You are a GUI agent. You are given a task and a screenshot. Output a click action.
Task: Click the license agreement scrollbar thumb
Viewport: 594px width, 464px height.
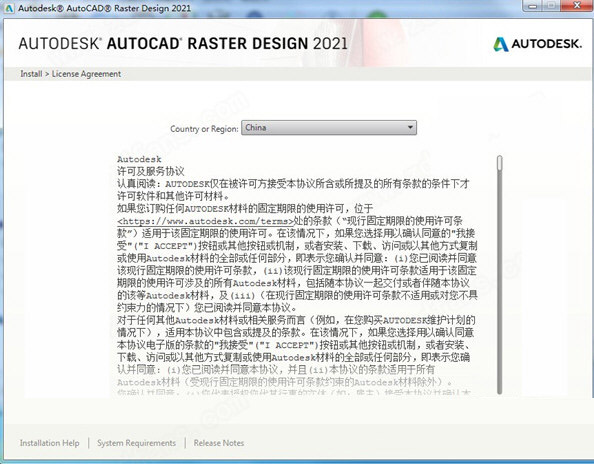(500, 164)
